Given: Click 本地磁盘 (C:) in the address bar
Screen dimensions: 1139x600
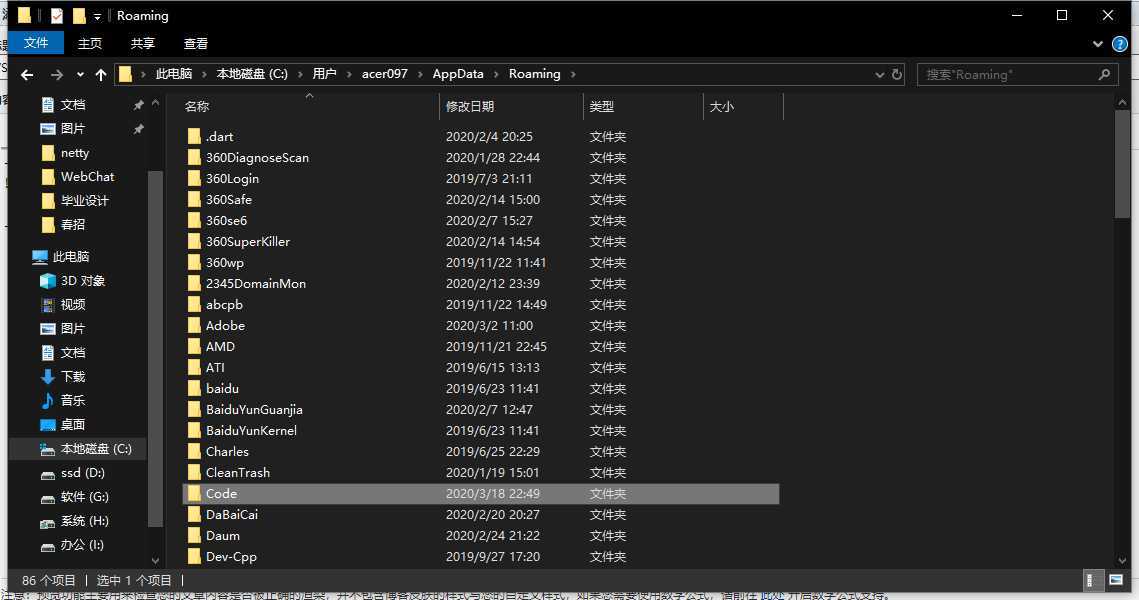Looking at the screenshot, I should 252,74.
